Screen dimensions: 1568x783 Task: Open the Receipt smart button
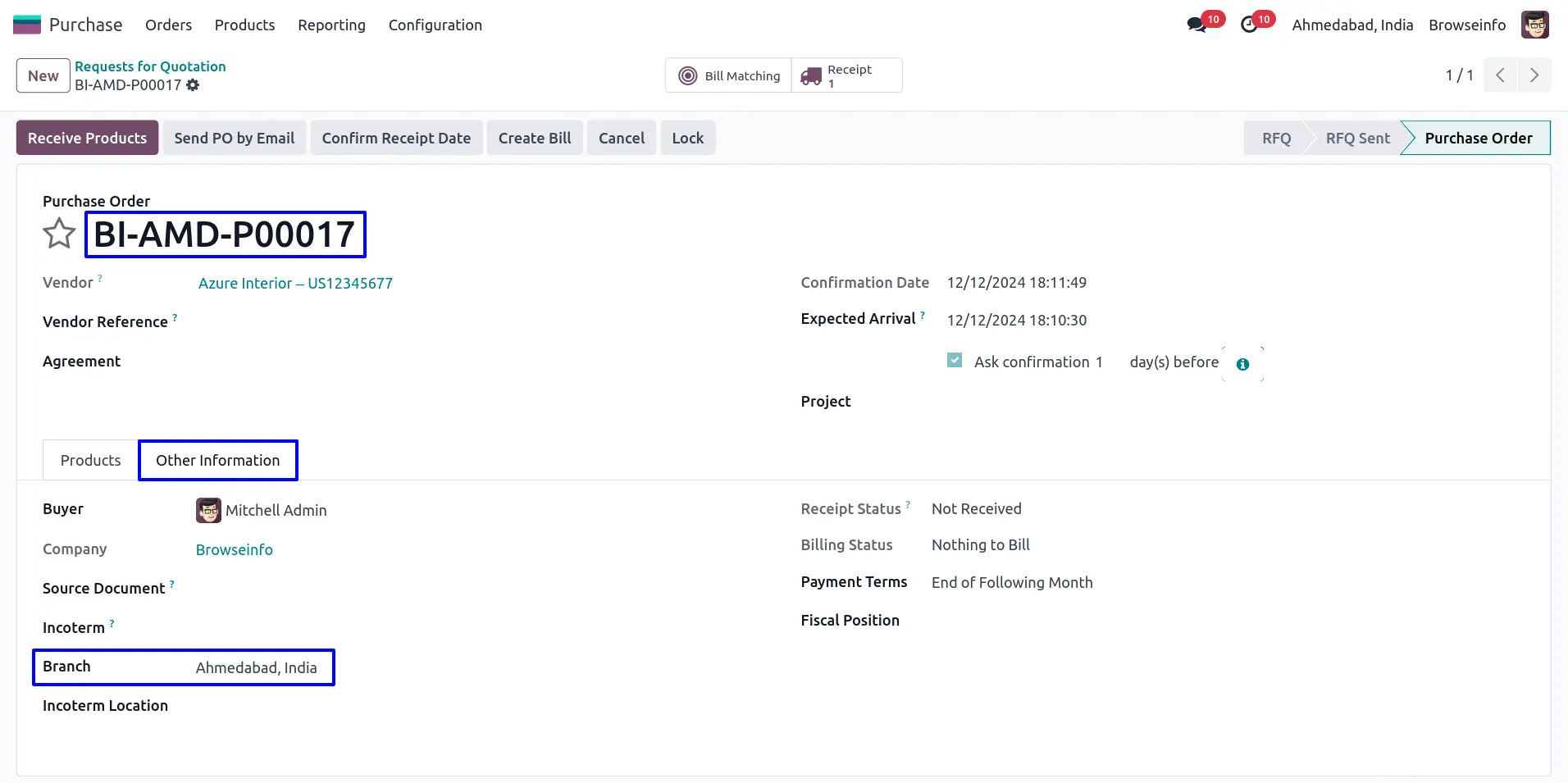846,75
